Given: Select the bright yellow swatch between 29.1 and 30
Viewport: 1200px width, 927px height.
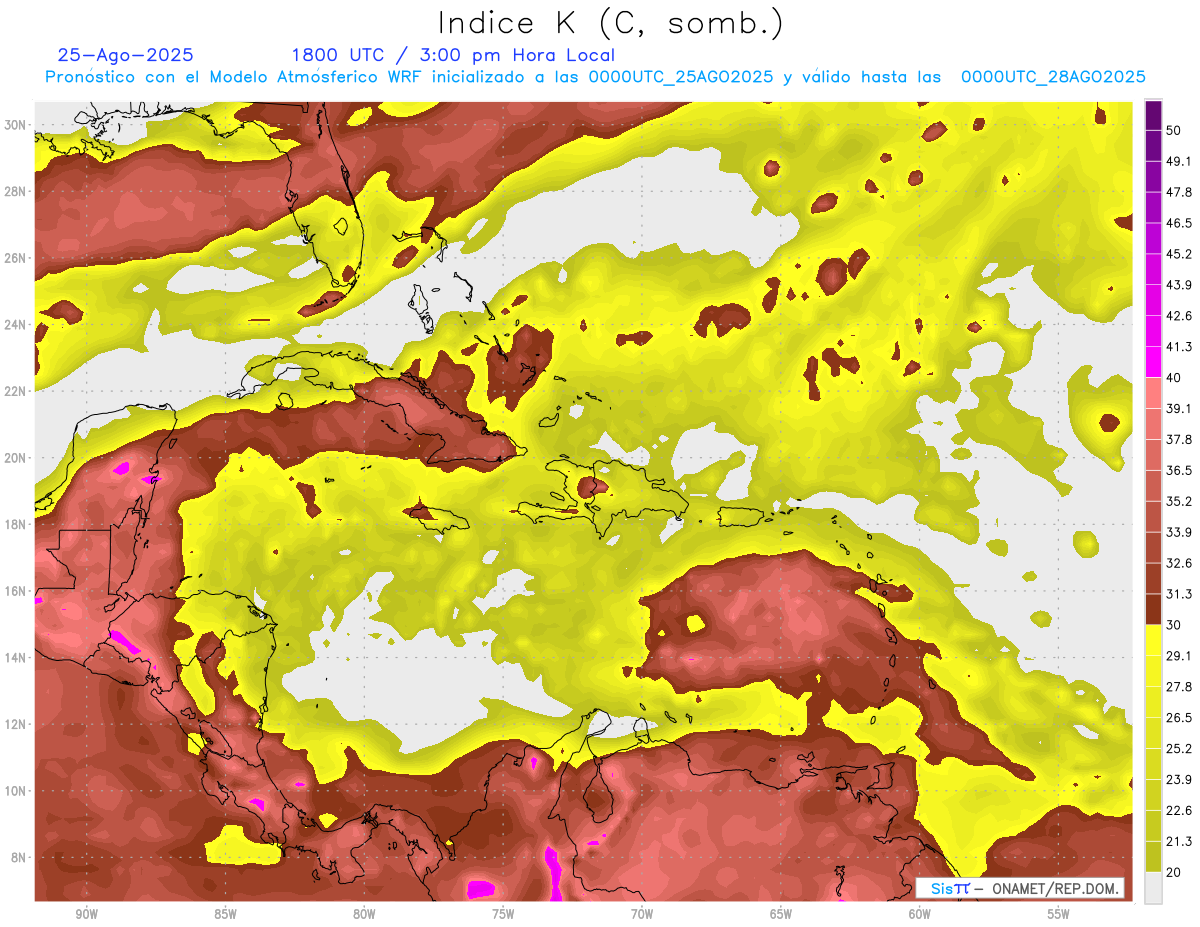Looking at the screenshot, I should (x=1153, y=640).
